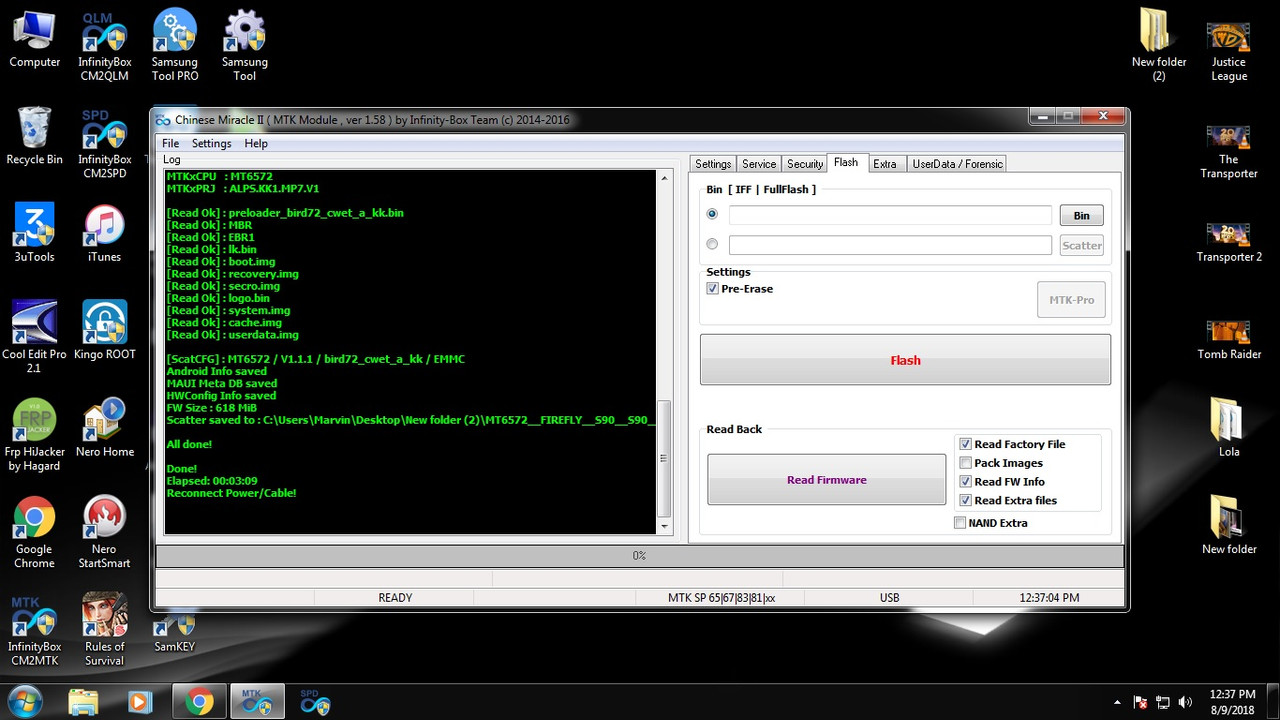
Task: Toggle the Pre-Erase checkbox
Action: pyautogui.click(x=713, y=289)
